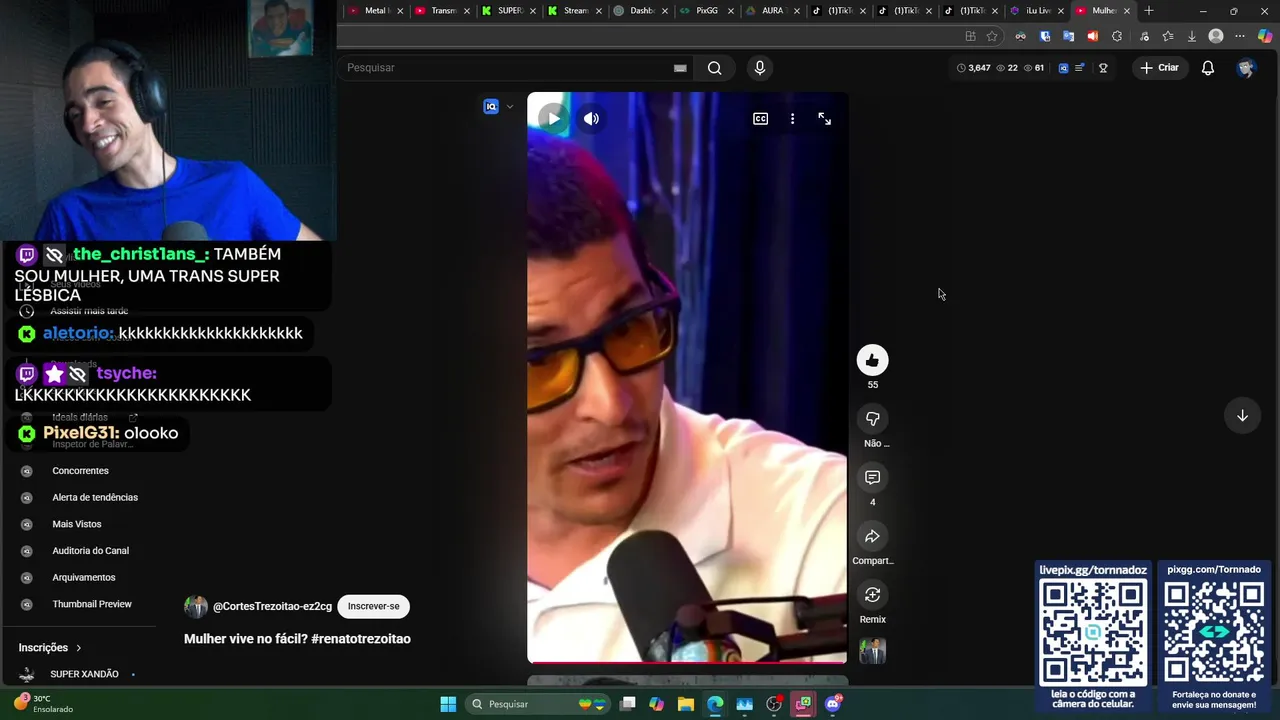Open Arquivamentos in the sidebar

click(x=84, y=577)
